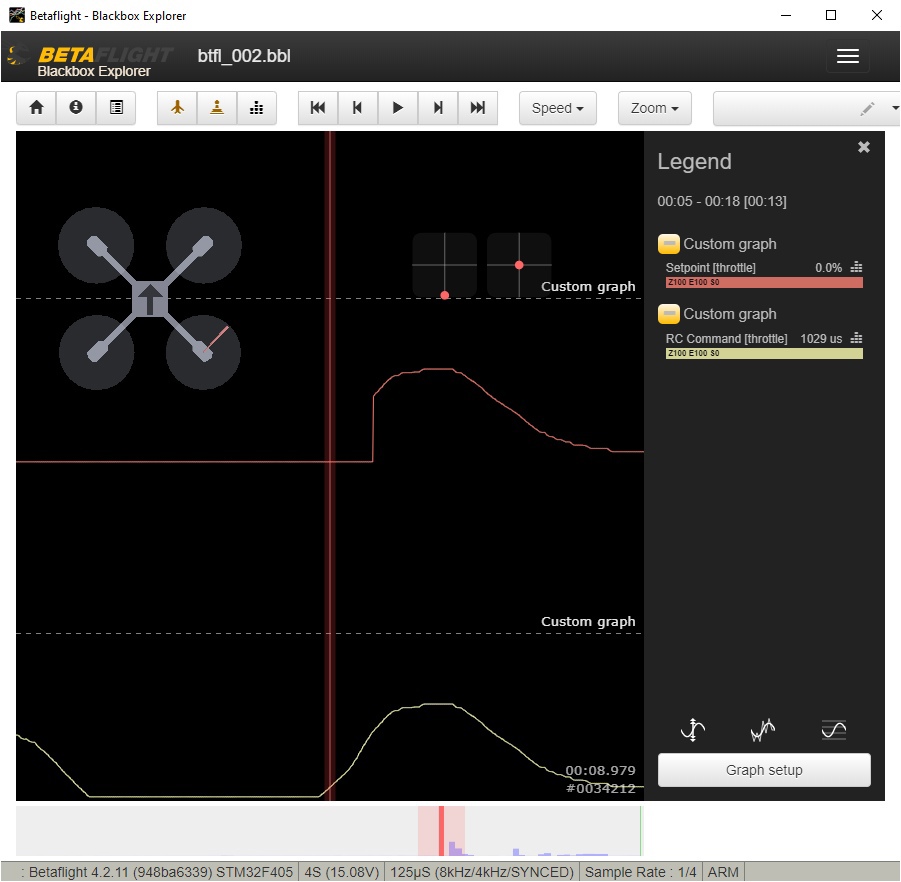Click the craft quadcopter overlay

[x=150, y=299]
